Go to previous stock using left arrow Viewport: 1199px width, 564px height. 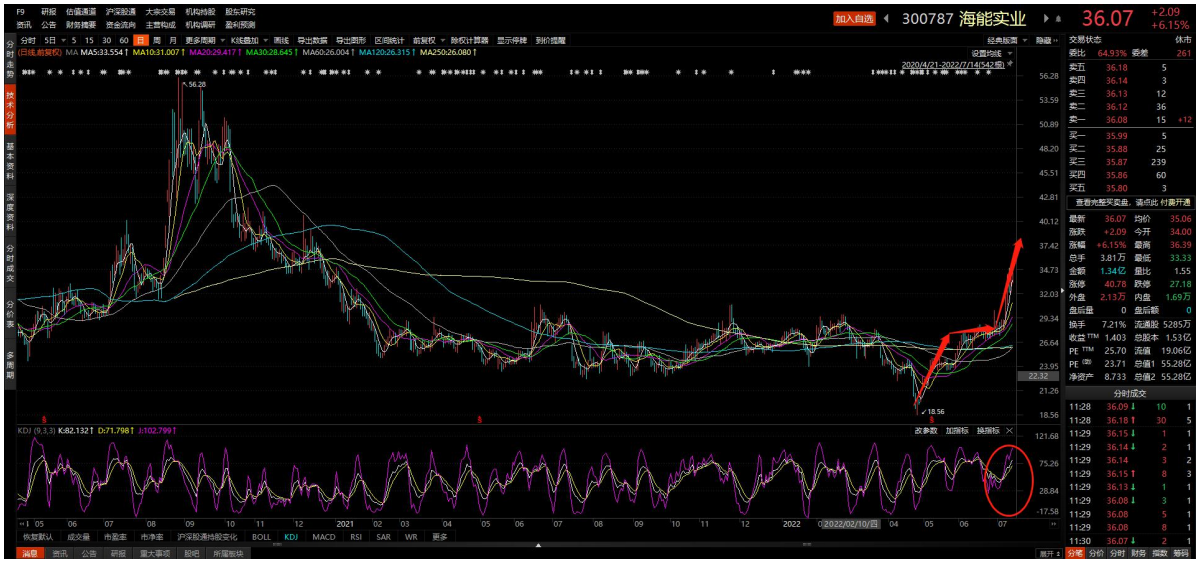887,18
